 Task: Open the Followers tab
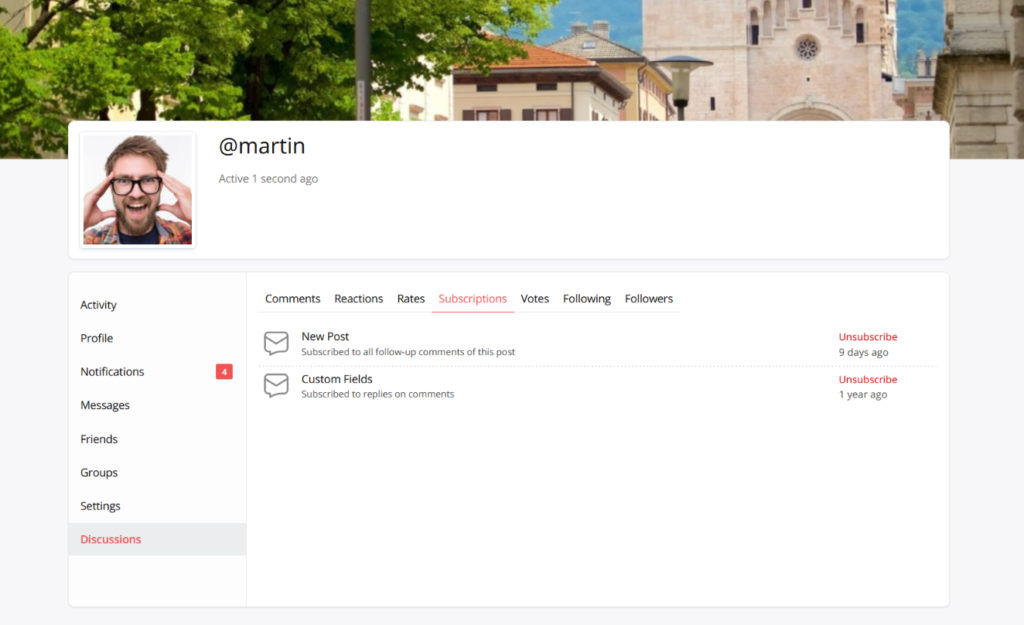649,299
